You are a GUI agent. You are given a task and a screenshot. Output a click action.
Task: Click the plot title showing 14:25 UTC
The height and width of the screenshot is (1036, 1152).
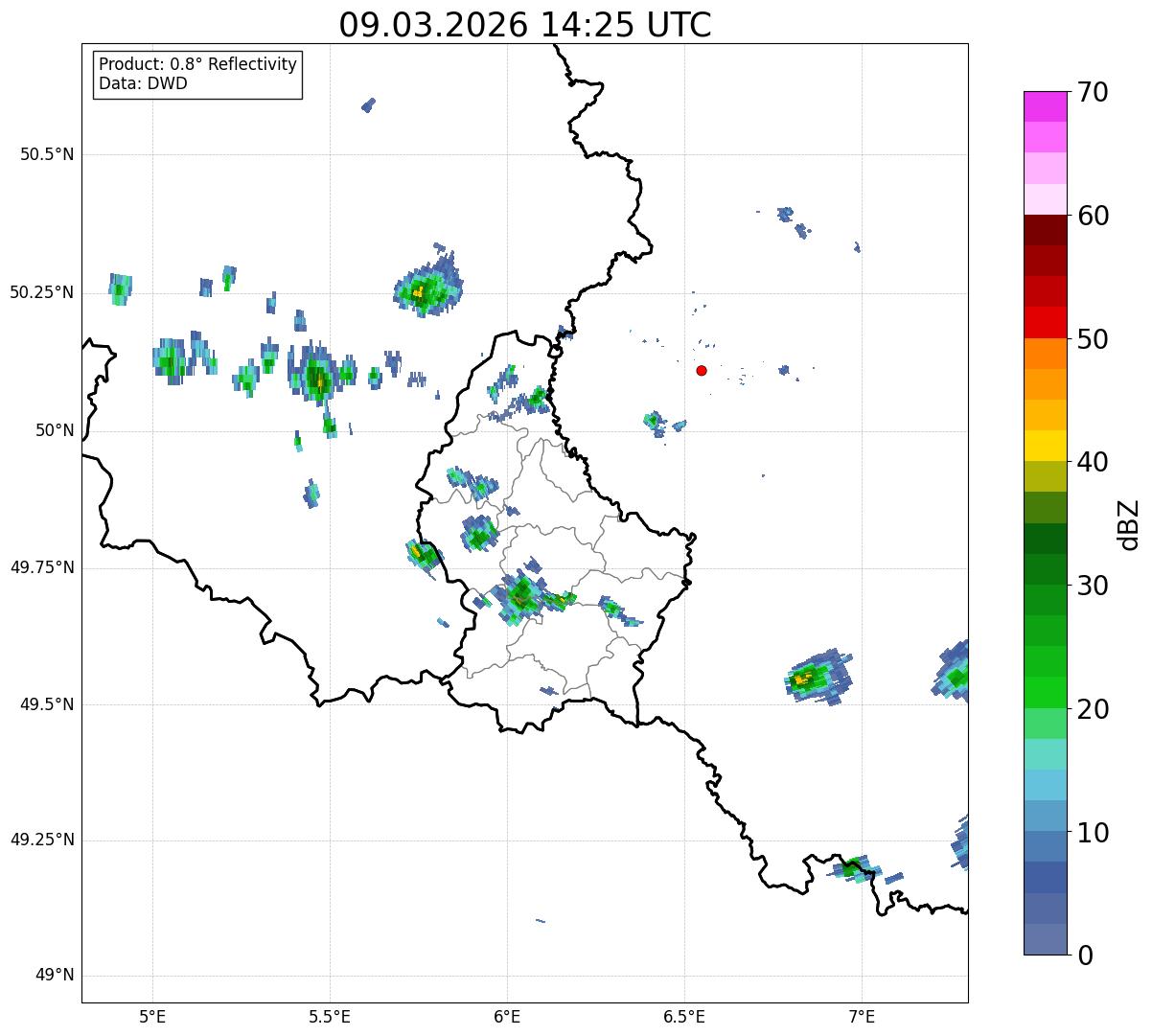coord(525,25)
